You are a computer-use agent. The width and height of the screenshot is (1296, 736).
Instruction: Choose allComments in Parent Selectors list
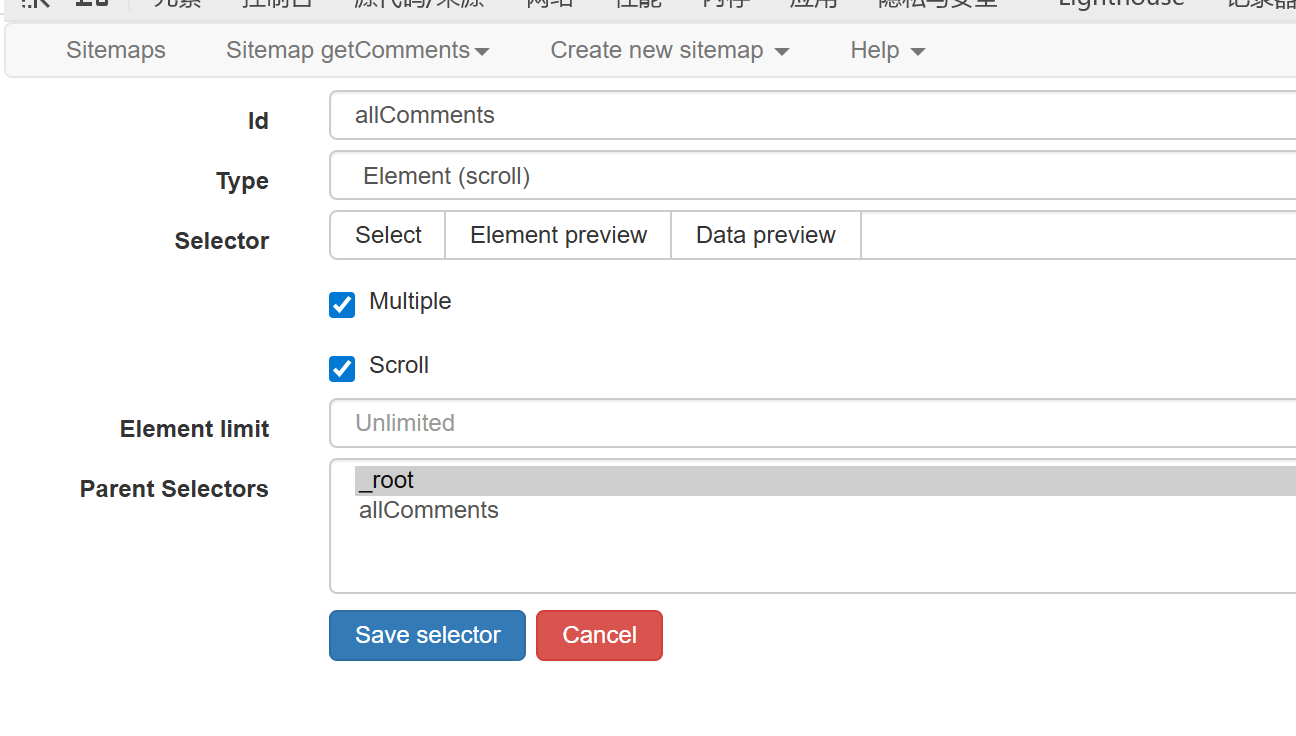point(429,511)
